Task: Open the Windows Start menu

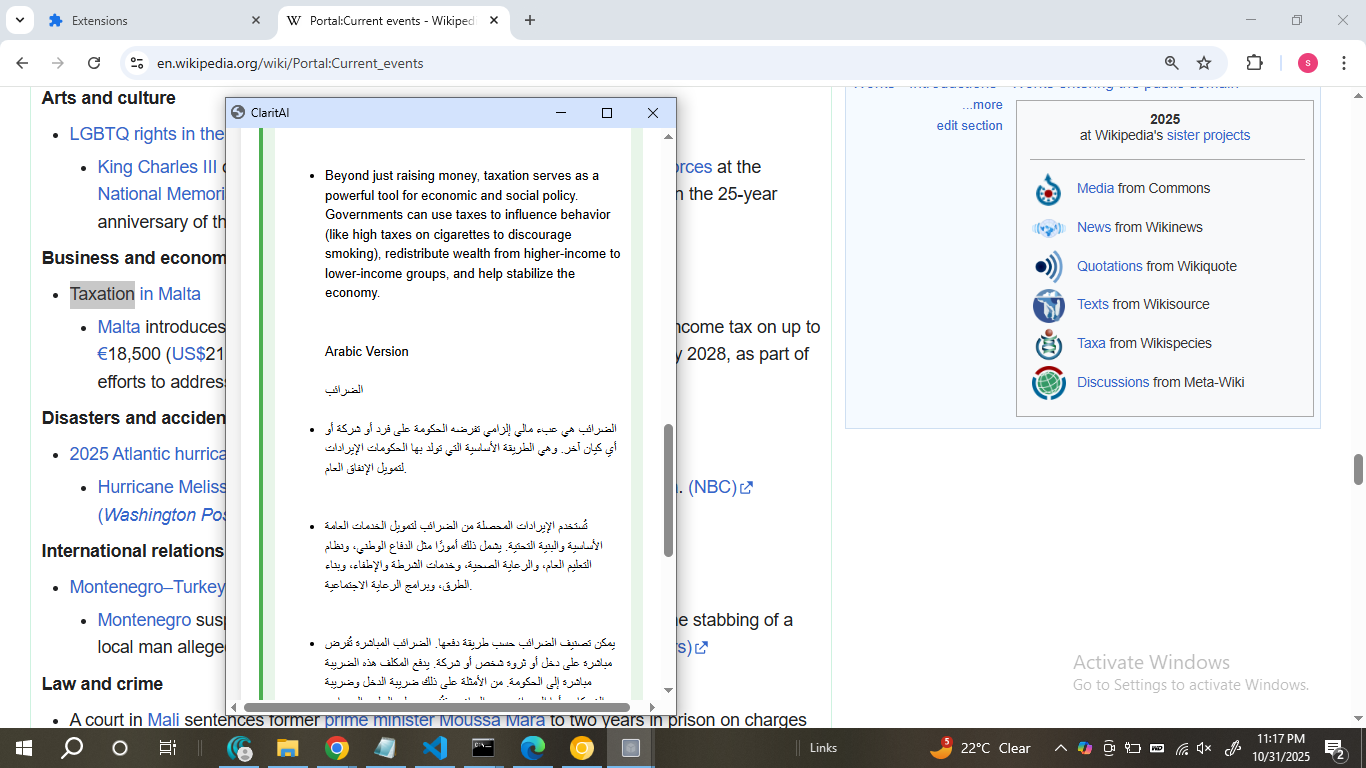Action: (22, 748)
